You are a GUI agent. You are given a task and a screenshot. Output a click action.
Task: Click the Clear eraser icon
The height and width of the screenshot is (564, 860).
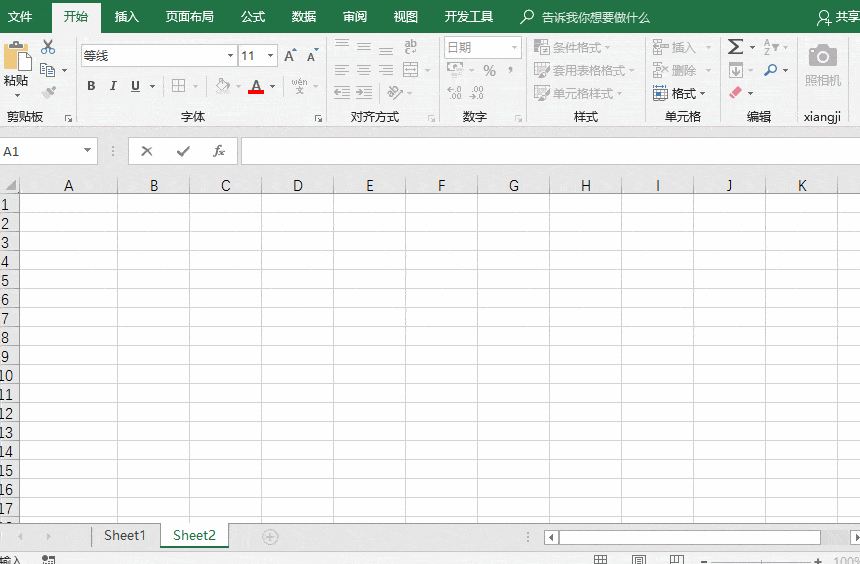[x=736, y=93]
